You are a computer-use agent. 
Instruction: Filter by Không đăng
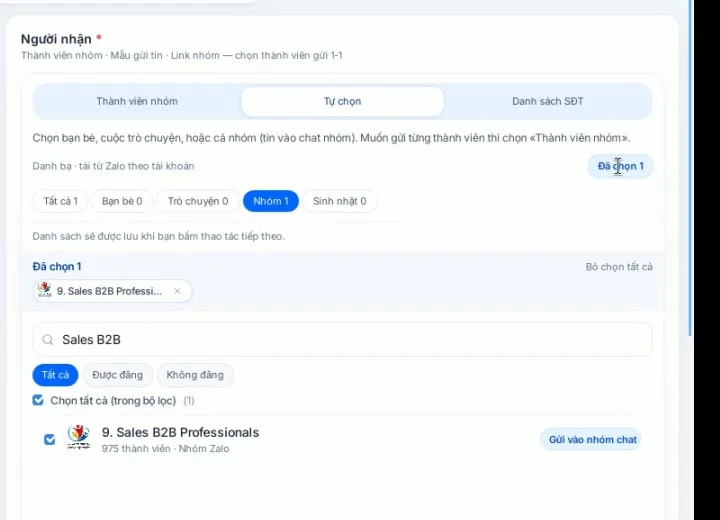click(195, 375)
